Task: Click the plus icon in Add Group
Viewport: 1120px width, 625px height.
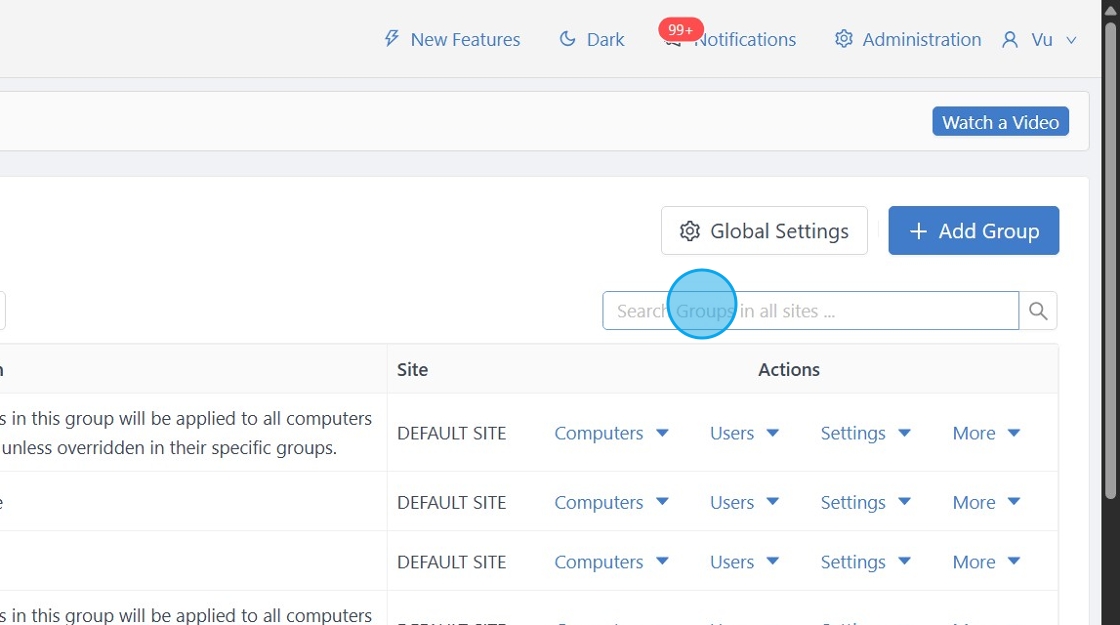Action: tap(919, 231)
